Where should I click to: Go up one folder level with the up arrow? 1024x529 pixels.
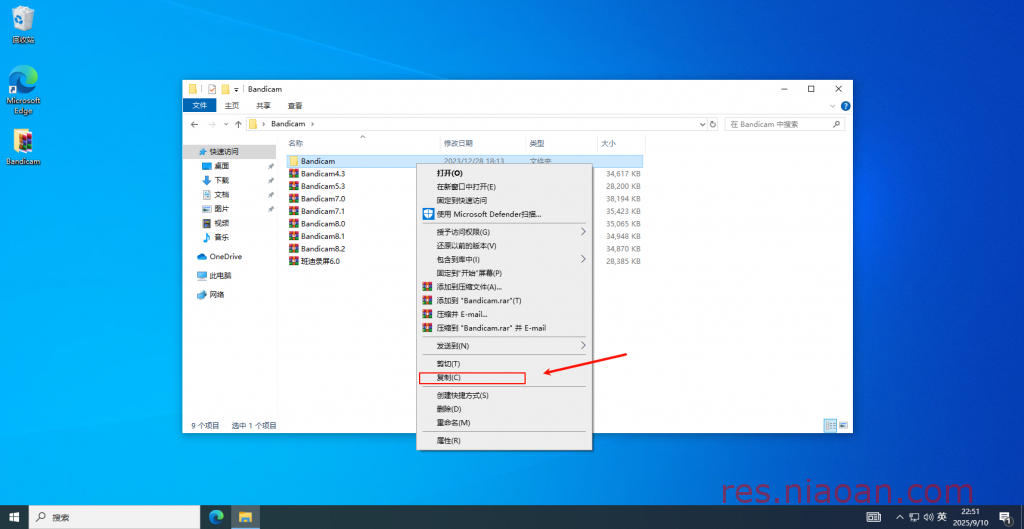[238, 124]
